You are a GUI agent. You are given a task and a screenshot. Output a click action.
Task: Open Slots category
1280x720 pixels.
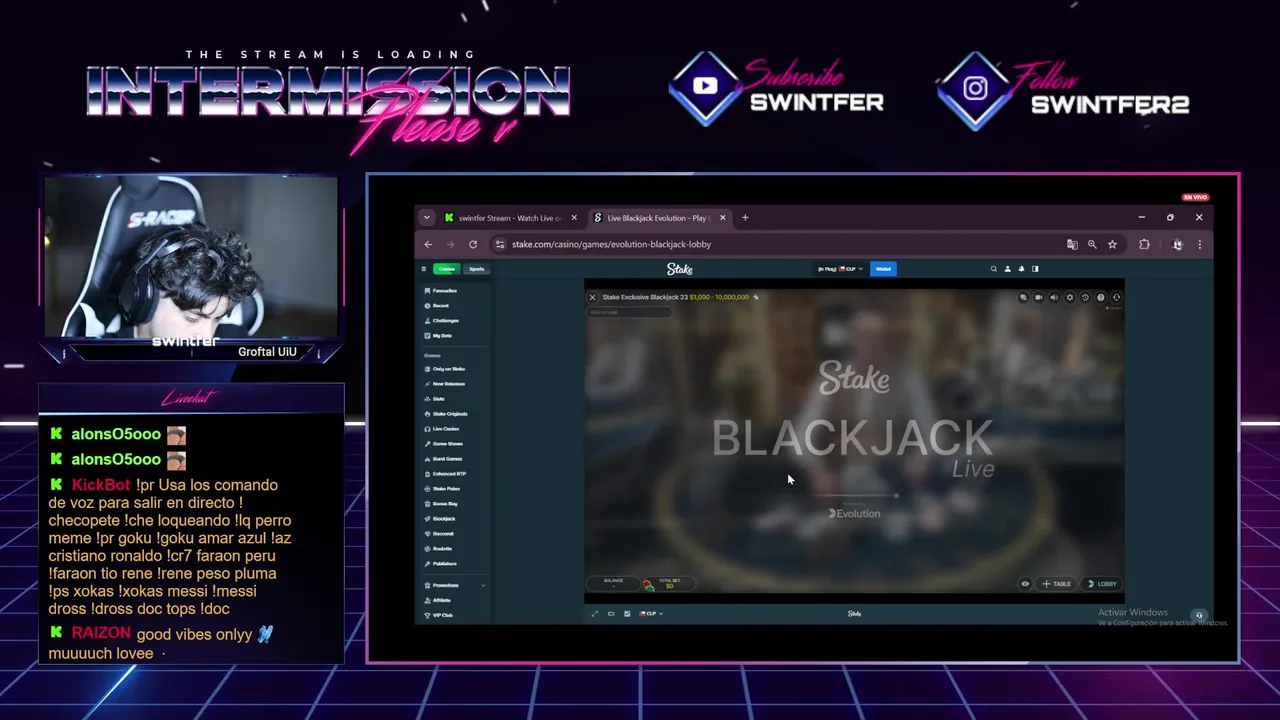(435, 399)
